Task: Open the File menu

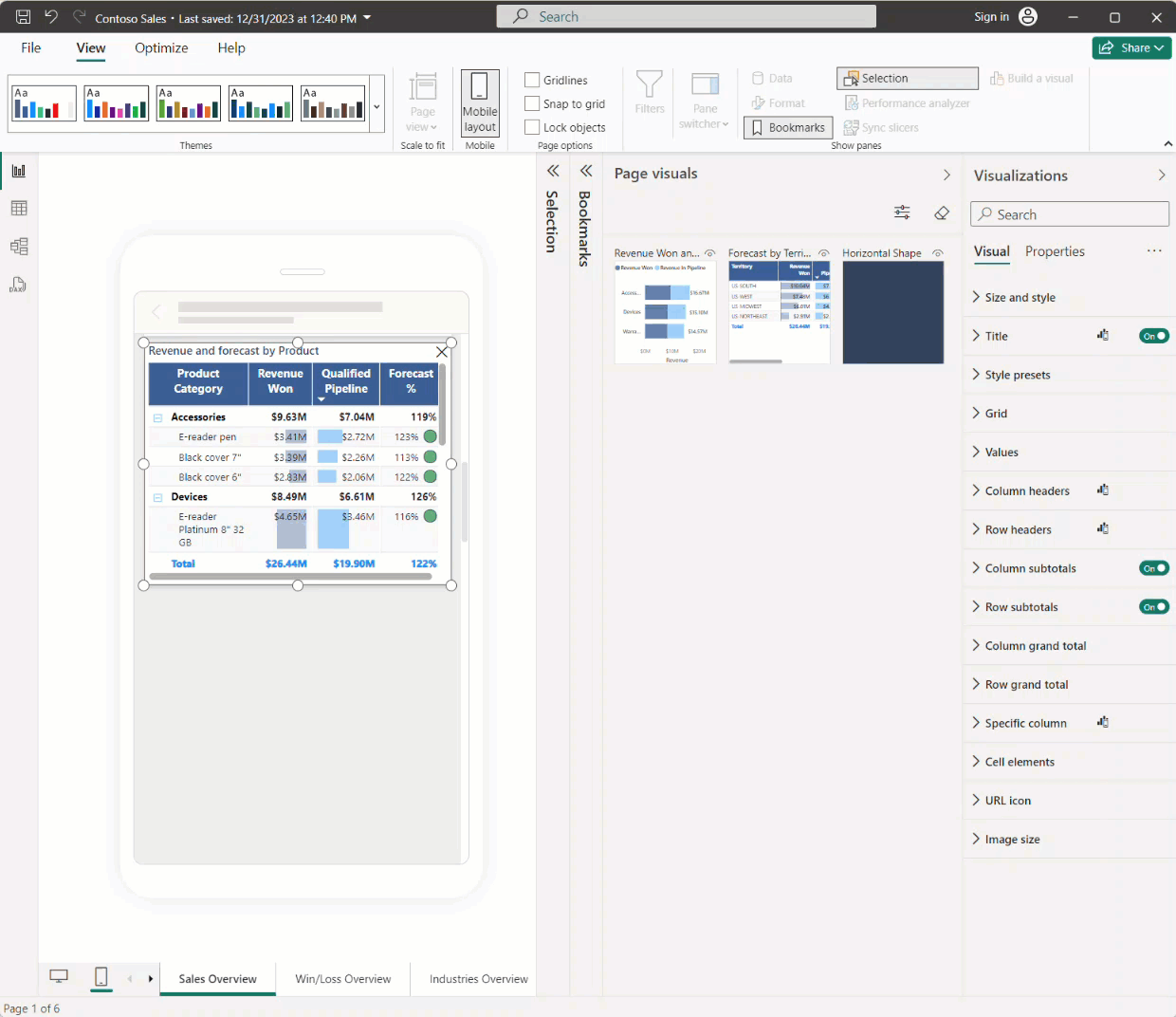Action: point(31,47)
